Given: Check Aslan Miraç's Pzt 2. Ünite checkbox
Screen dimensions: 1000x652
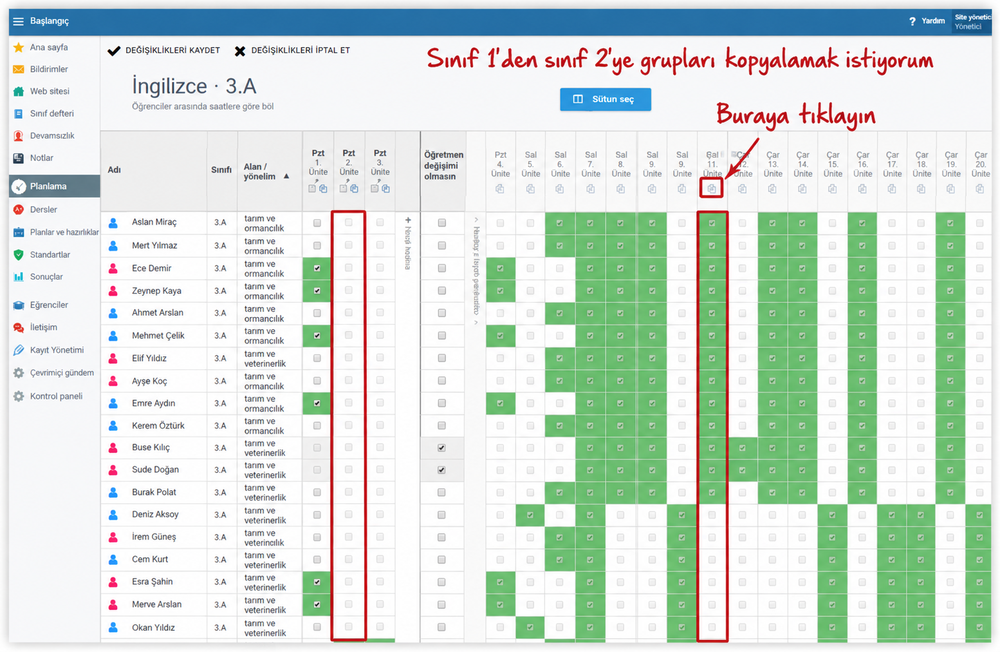Looking at the screenshot, I should (348, 223).
